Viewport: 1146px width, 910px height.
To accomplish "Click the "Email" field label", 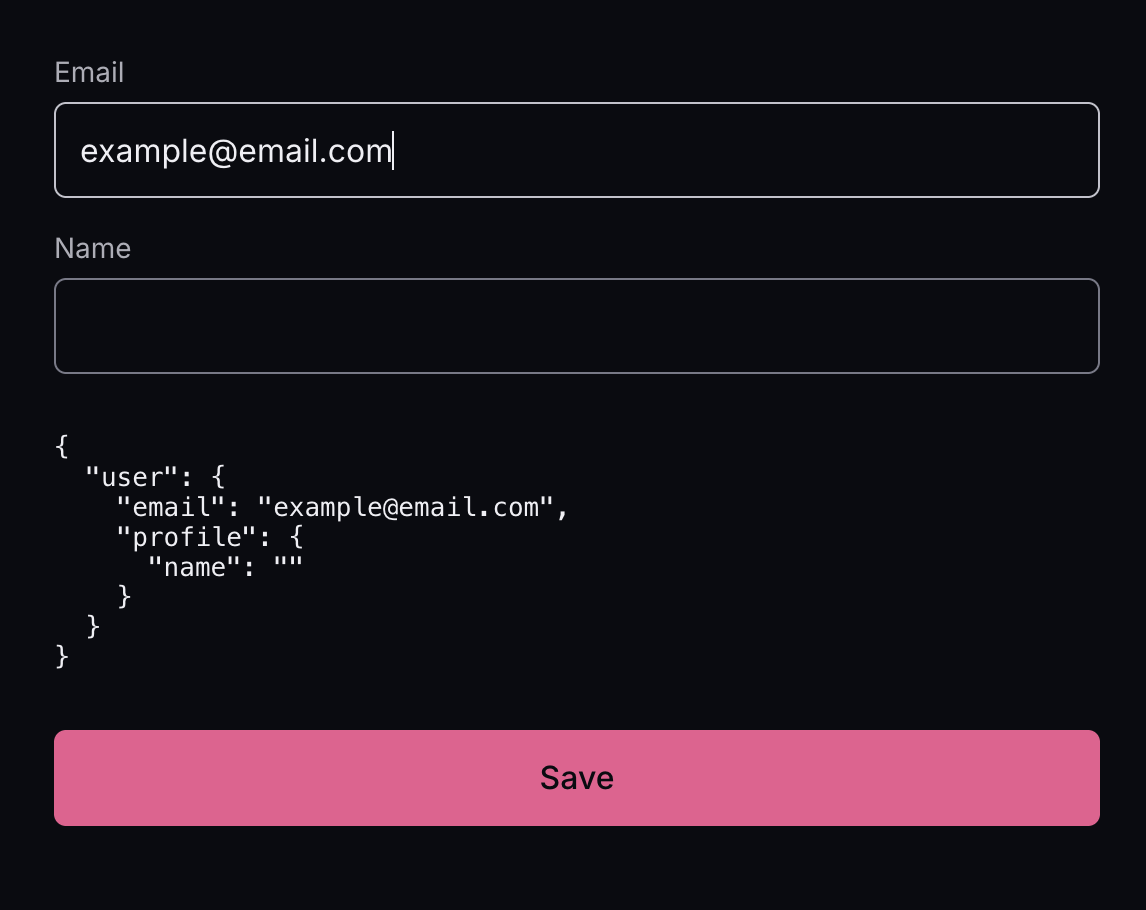I will [89, 73].
